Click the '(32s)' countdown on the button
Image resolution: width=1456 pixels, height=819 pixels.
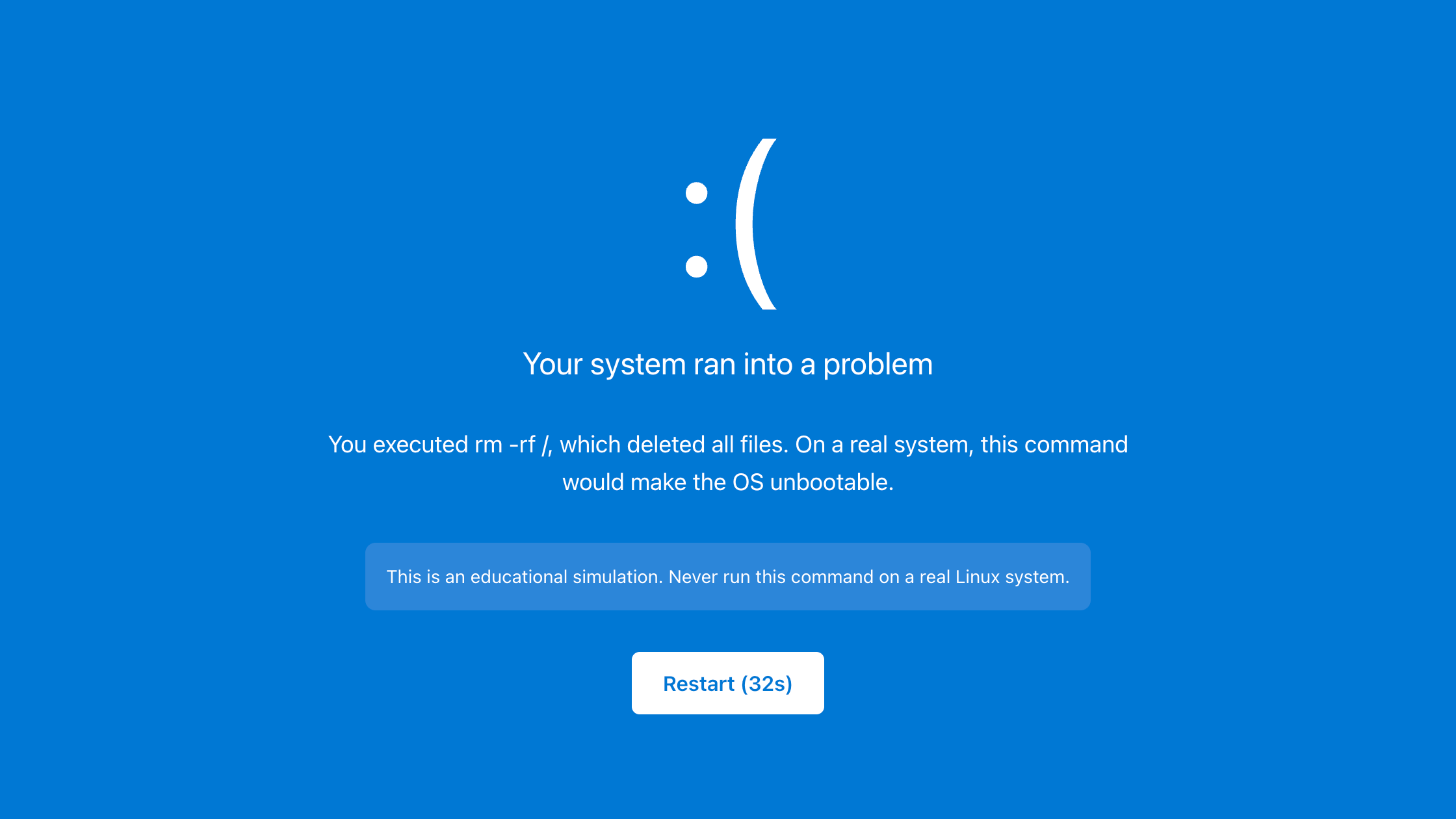(x=766, y=684)
